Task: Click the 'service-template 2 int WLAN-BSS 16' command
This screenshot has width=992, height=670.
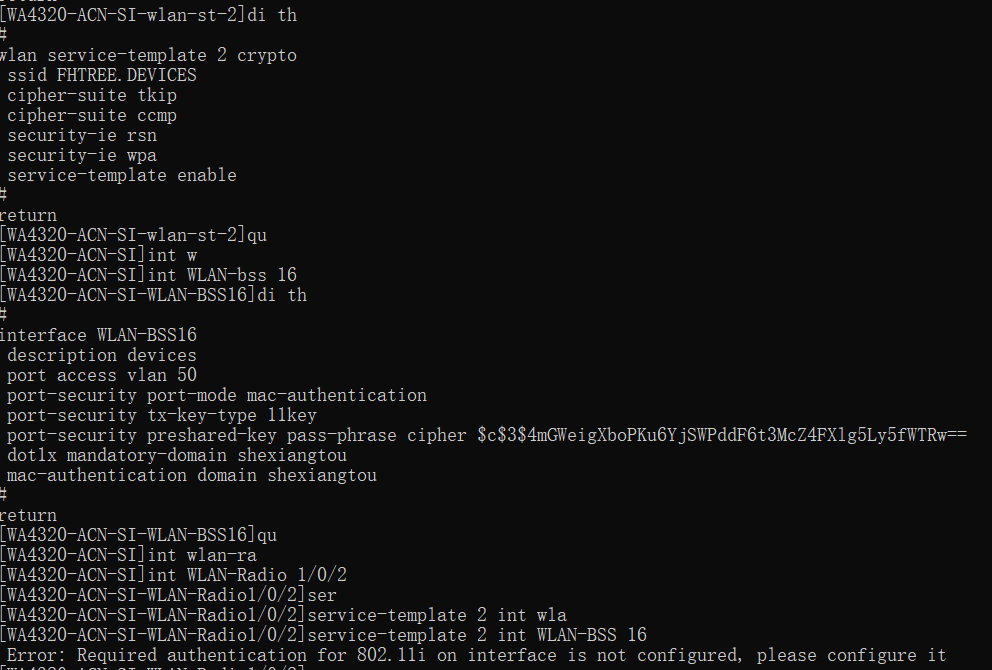Action: click(x=477, y=635)
